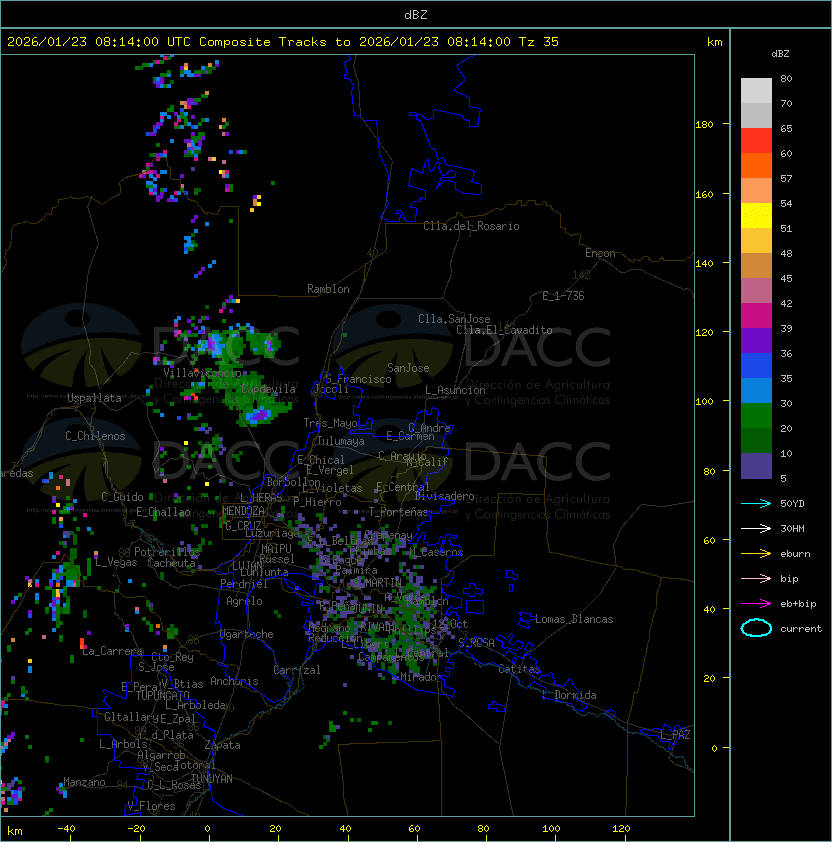Click the 'Ugarteche' map label
Image resolution: width=832 pixels, height=842 pixels.
click(x=247, y=634)
